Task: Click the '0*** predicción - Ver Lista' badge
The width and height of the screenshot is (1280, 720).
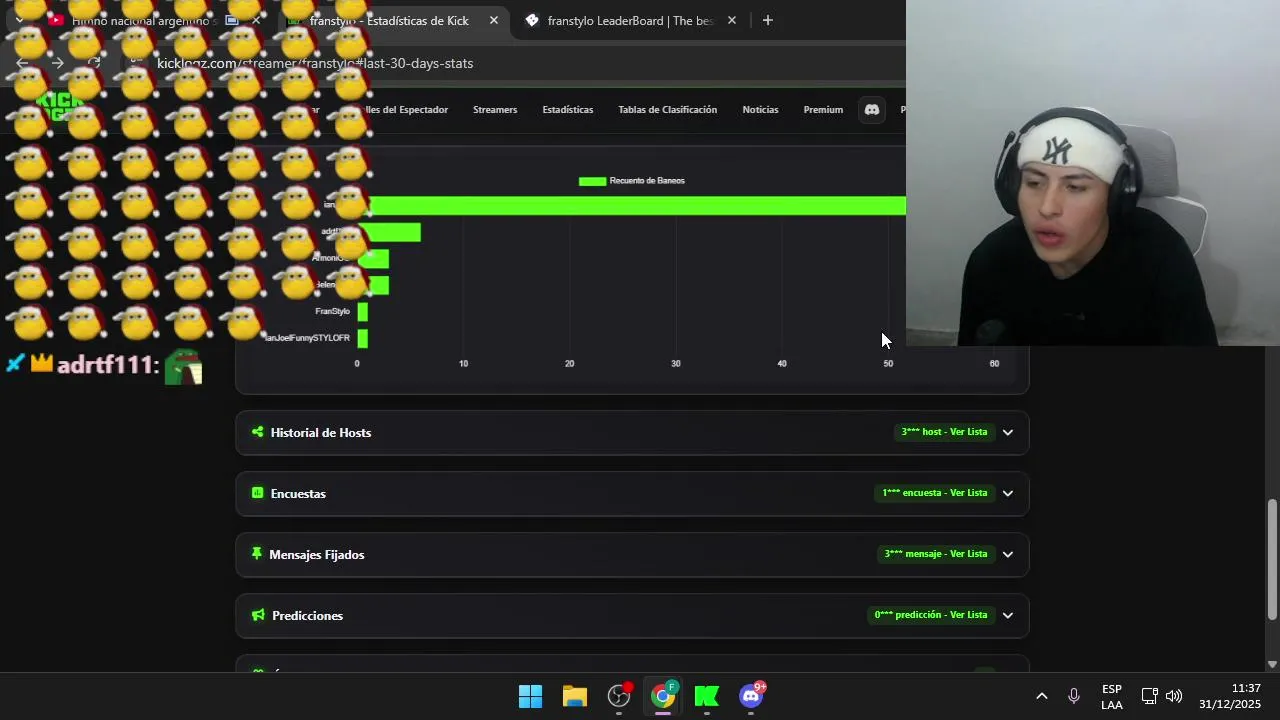Action: coord(930,615)
